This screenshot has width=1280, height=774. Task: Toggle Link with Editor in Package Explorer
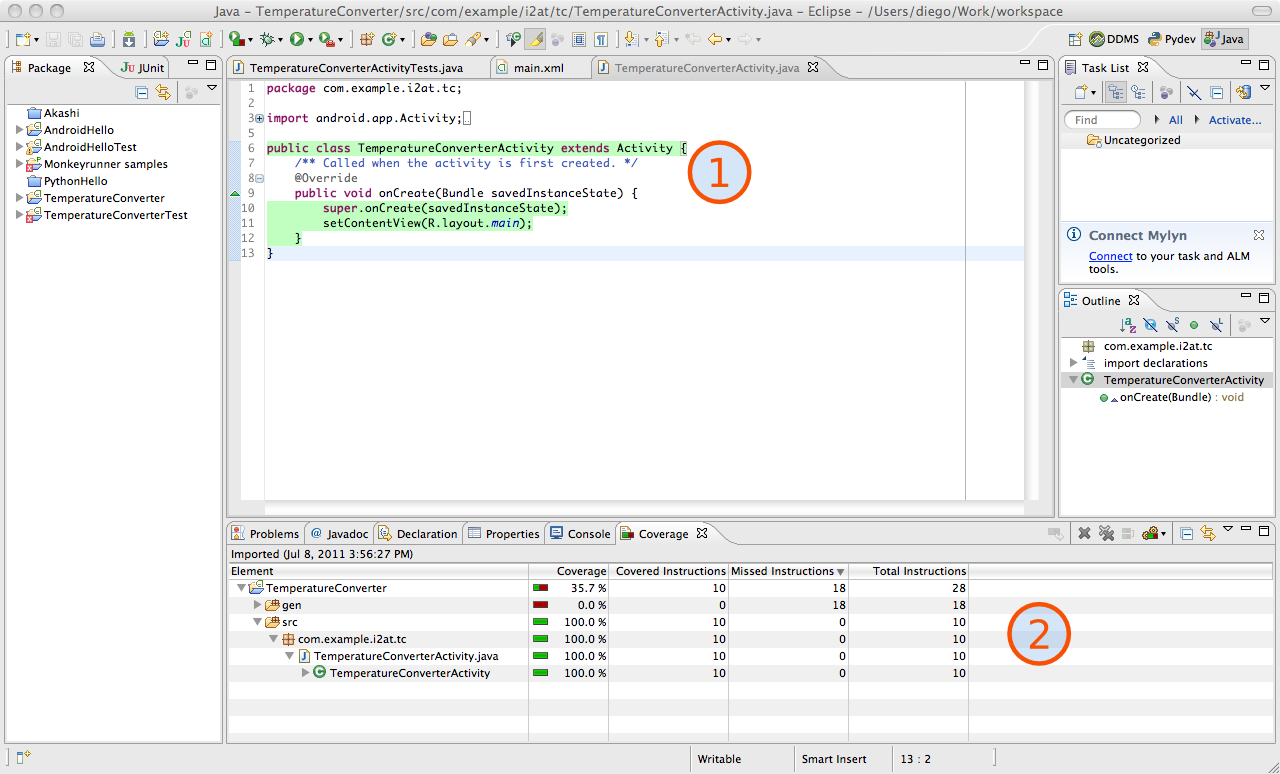(x=163, y=92)
